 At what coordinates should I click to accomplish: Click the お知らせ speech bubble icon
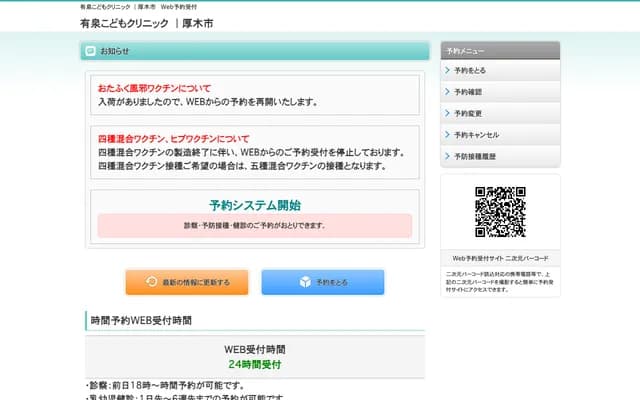[x=91, y=51]
